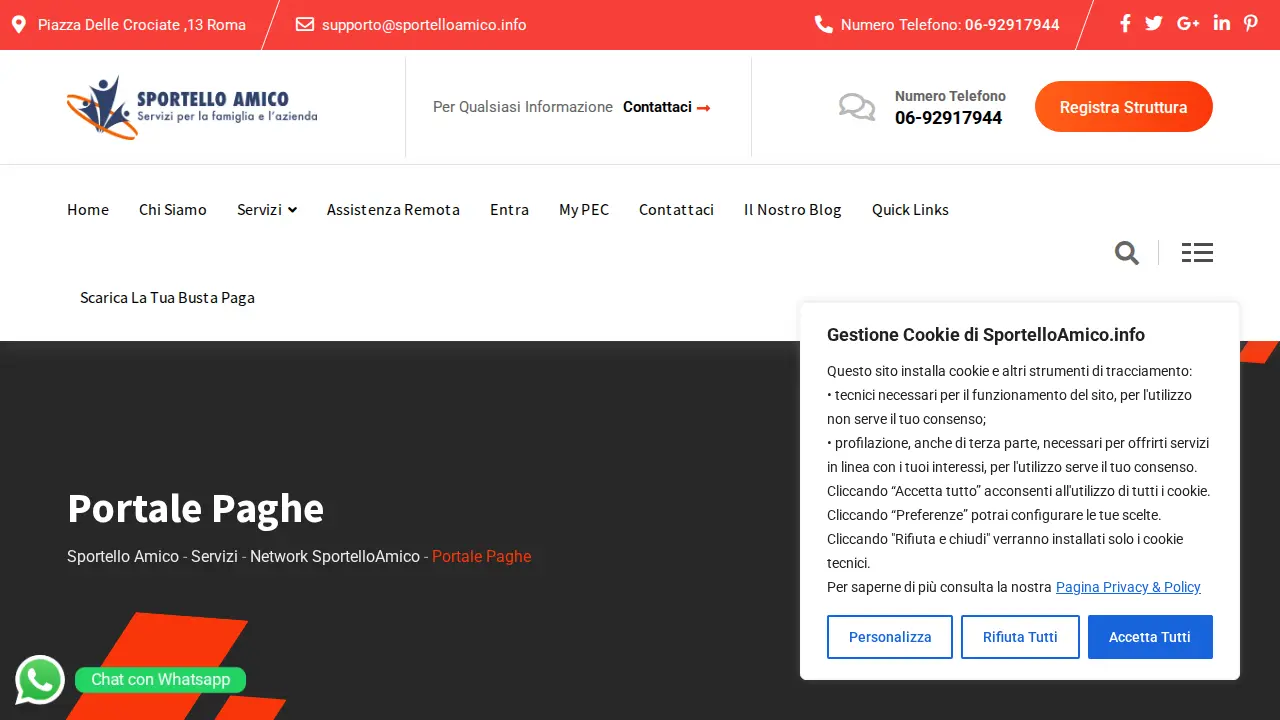Open Assistenza Remota menu item
The height and width of the screenshot is (720, 1280).
click(393, 210)
